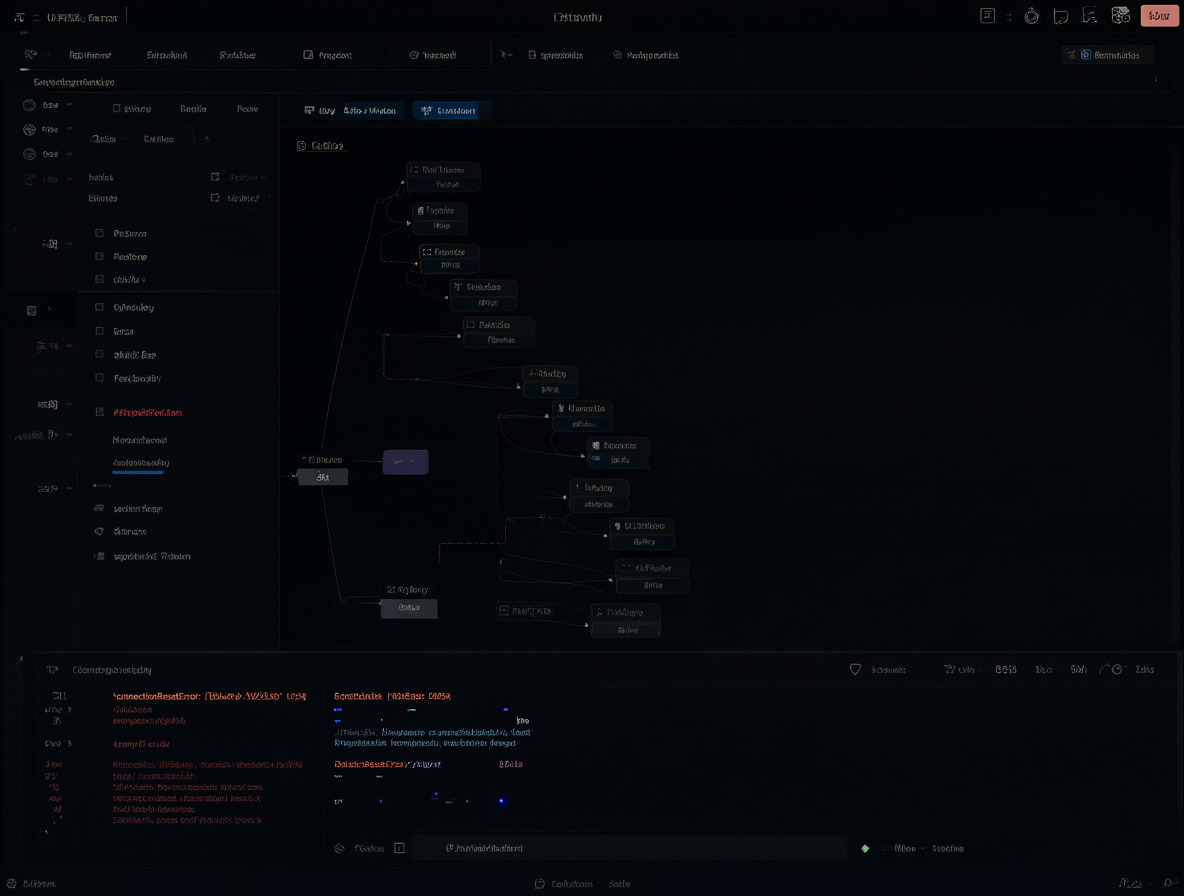
Task: Open the second dropdown below the pill selector
Action: 239,198
